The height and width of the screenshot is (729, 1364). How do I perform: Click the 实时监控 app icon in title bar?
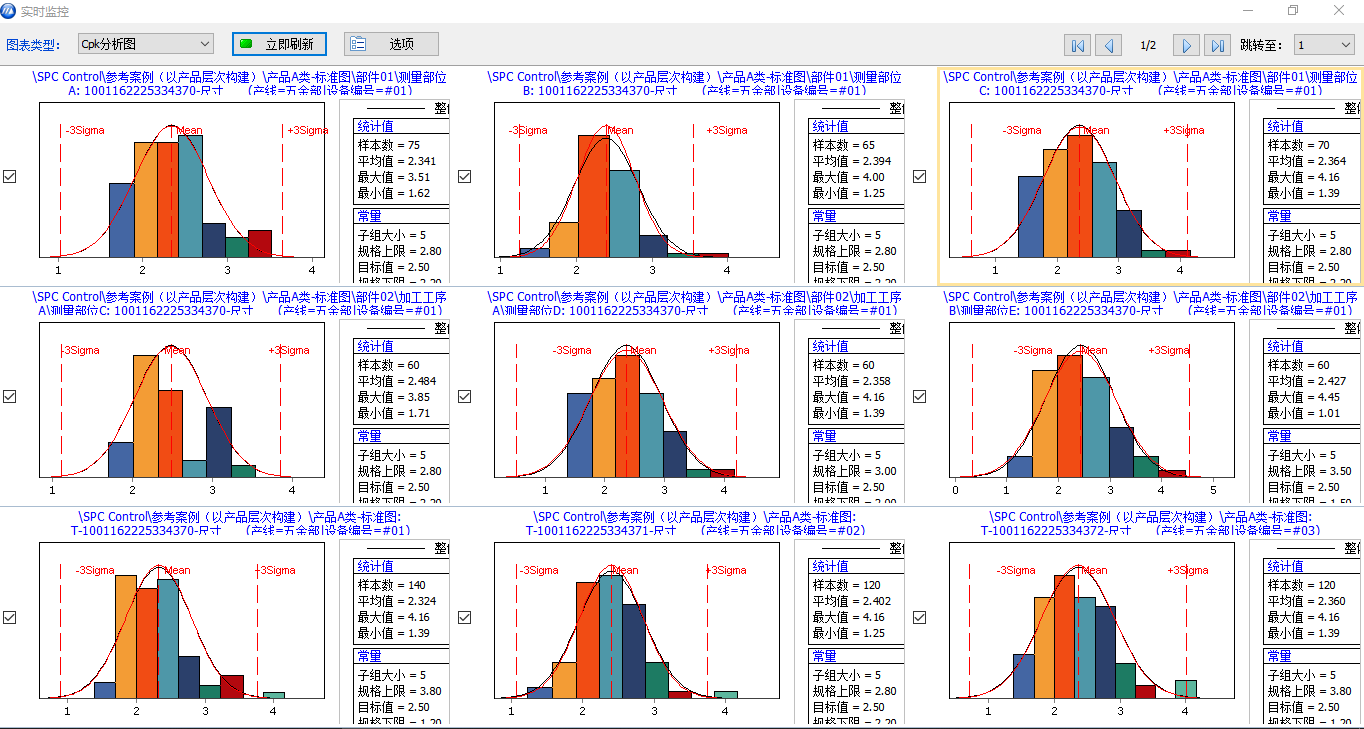pos(9,10)
